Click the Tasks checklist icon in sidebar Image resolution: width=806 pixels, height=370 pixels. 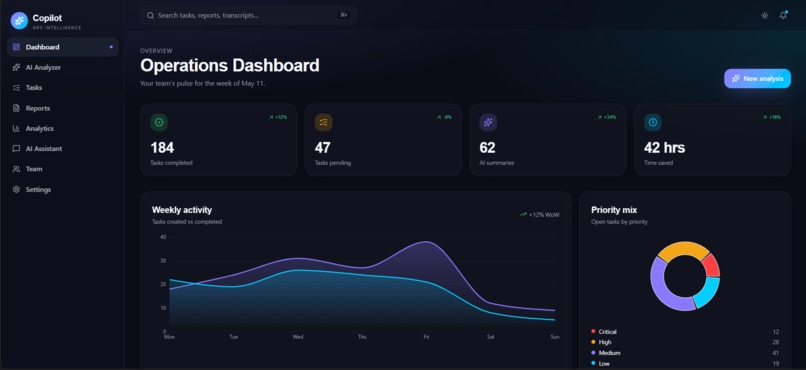[16, 87]
